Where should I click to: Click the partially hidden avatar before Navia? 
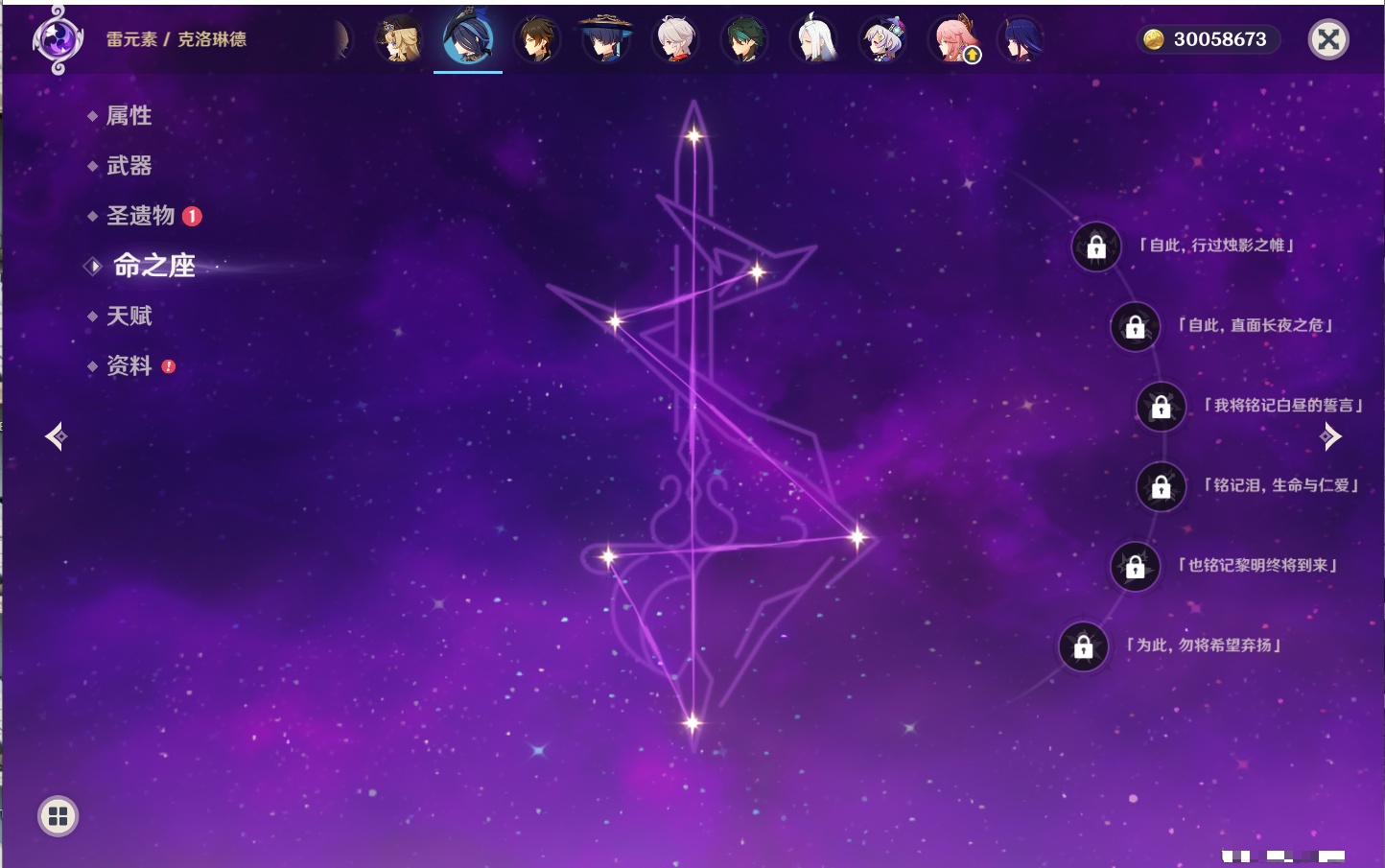342,40
